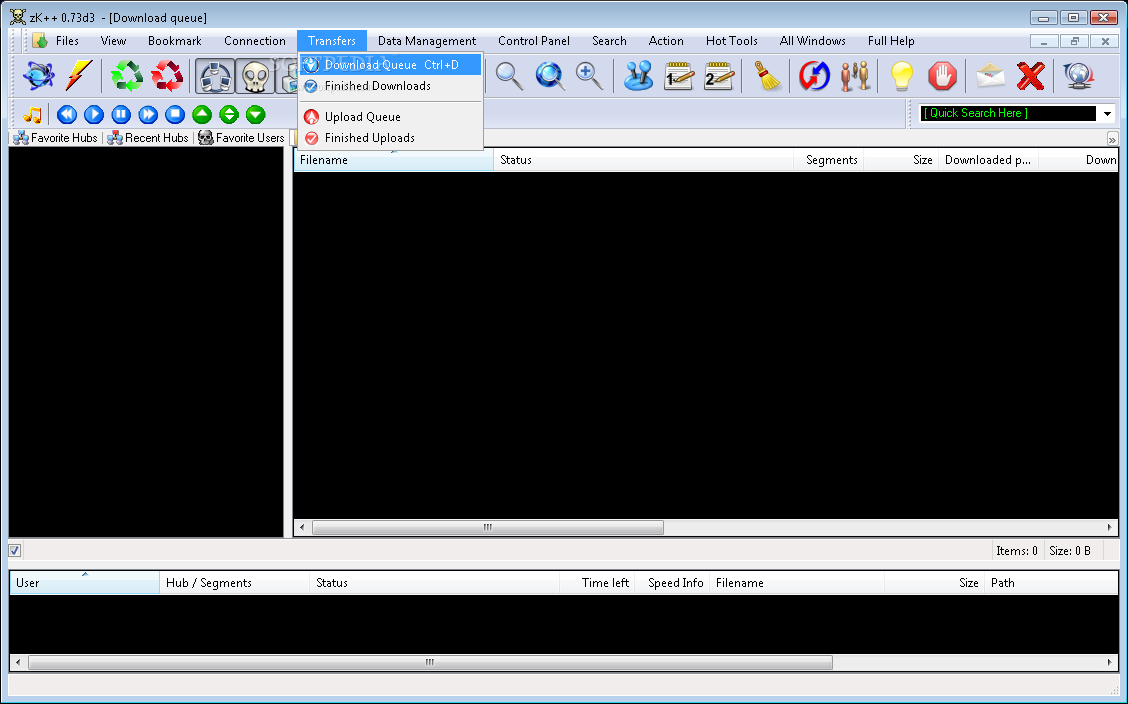Screen dimensions: 1128x704
Task: Sort transfers by Hub / Segments column
Action: [x=235, y=583]
